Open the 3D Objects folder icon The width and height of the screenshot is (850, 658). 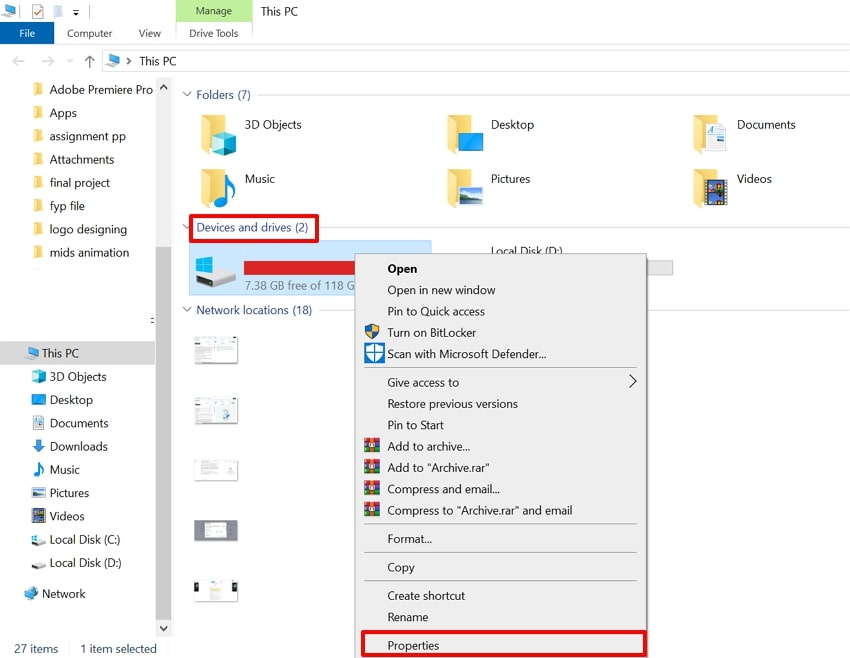pos(218,133)
